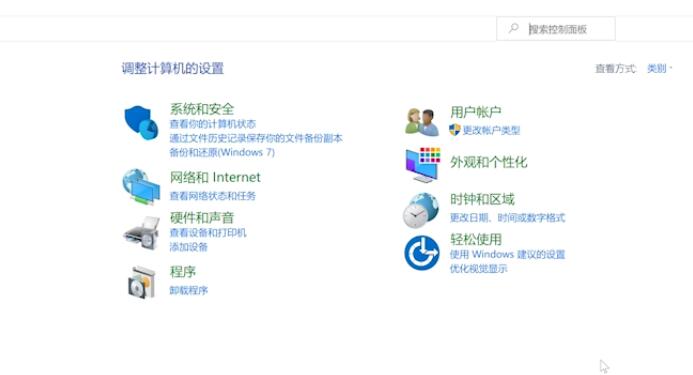Image resolution: width=693 pixels, height=375 pixels.
Task: Open the 轻松使用 blue circle icon
Action: pos(422,253)
